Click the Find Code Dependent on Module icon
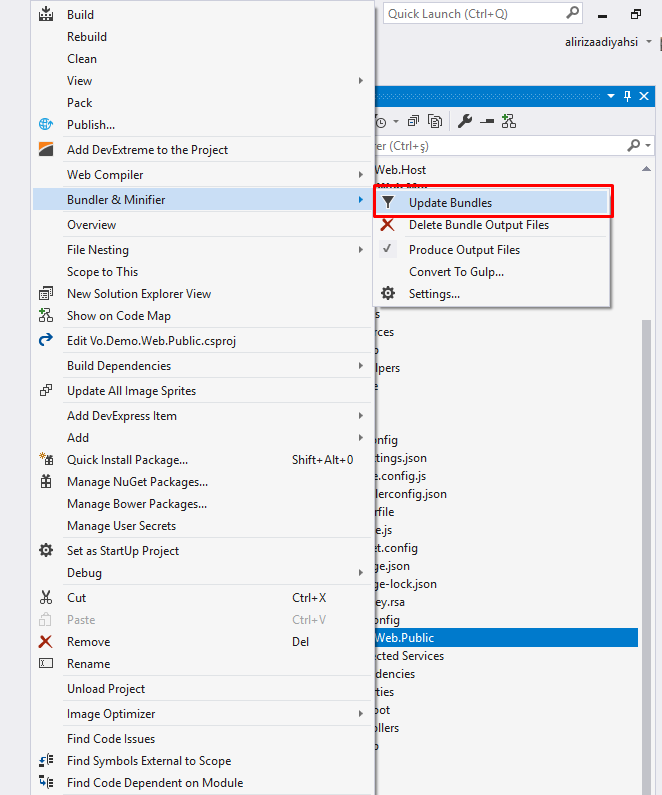The width and height of the screenshot is (662, 795). coord(46,782)
